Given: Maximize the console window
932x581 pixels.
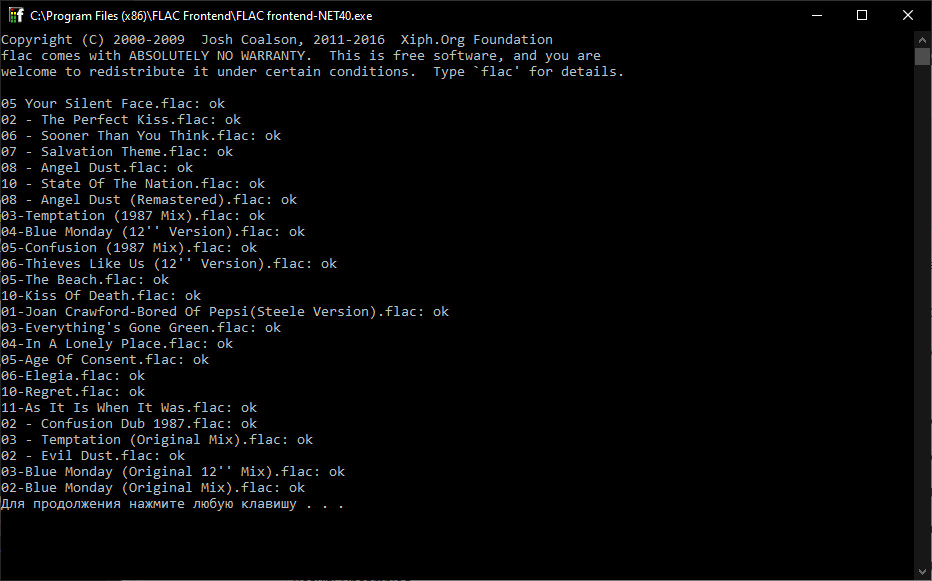Looking at the screenshot, I should 862,15.
